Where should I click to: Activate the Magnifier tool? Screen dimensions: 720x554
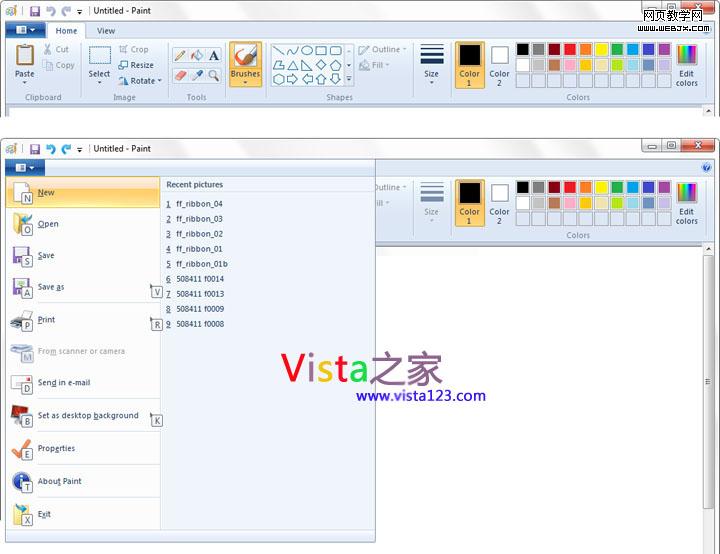point(214,75)
